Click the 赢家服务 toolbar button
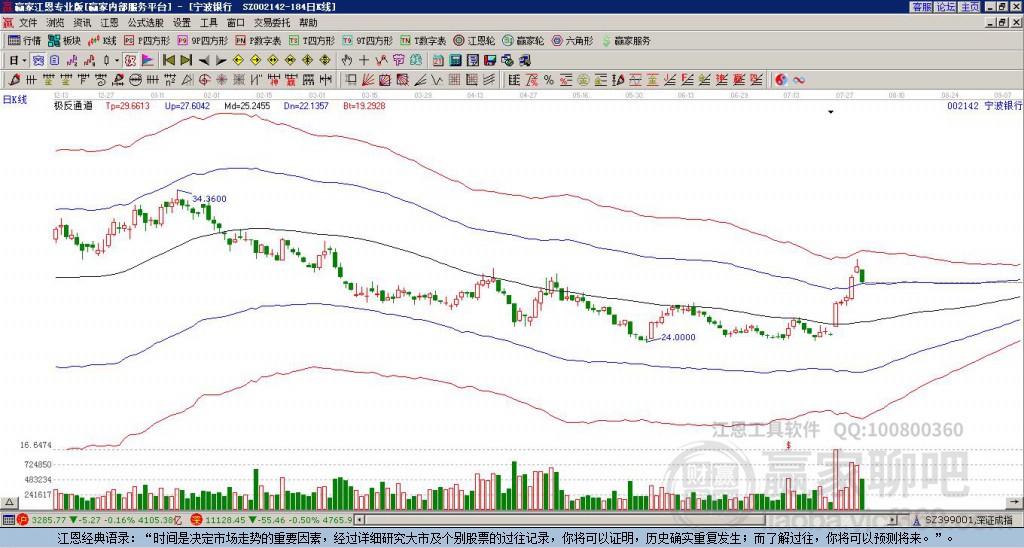1024x548 pixels. 626,40
